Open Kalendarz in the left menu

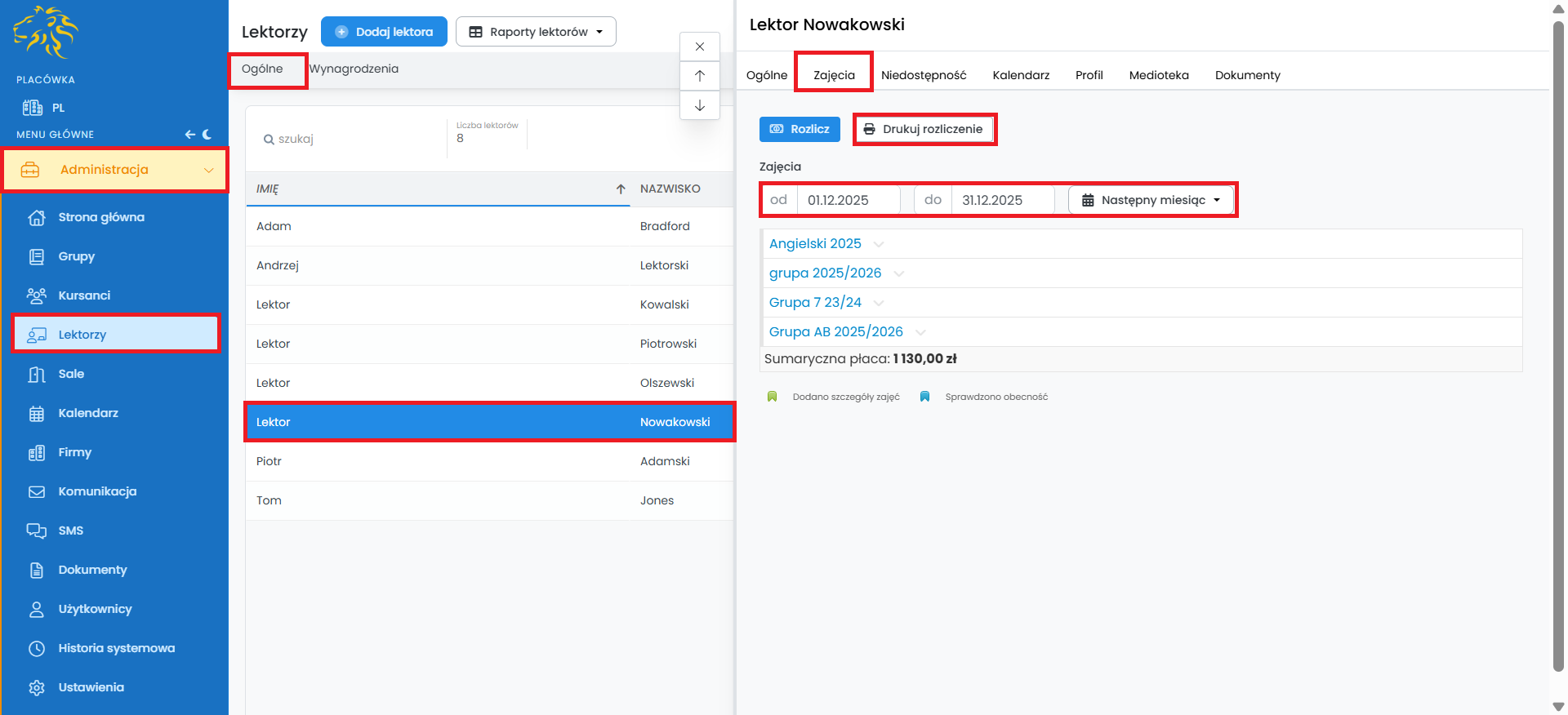coord(88,413)
